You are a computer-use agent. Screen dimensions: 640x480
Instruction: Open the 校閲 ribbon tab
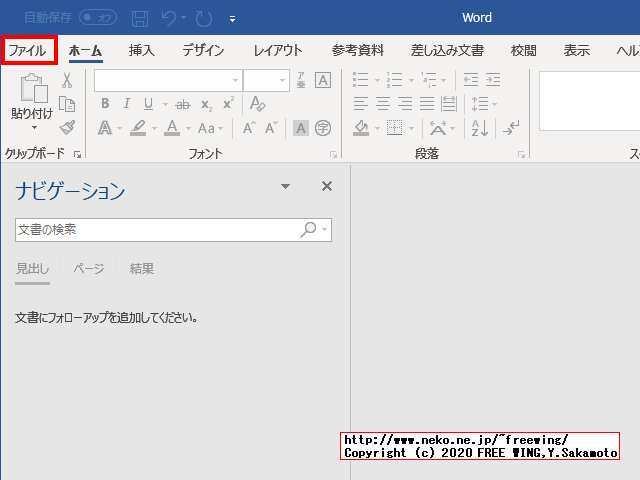pos(524,51)
